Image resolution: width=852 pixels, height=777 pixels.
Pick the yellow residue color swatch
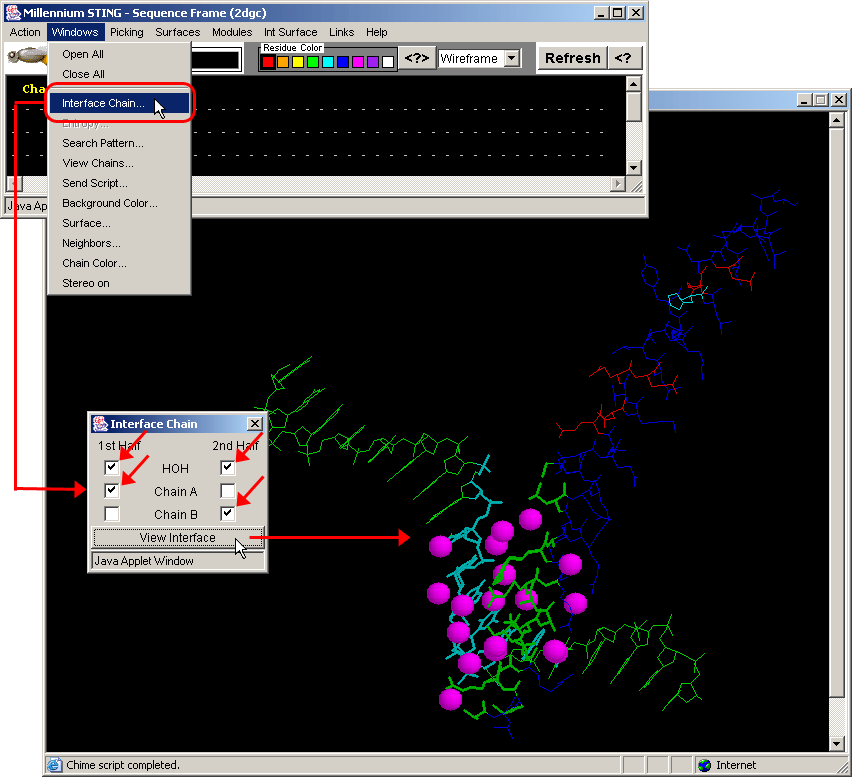point(298,62)
